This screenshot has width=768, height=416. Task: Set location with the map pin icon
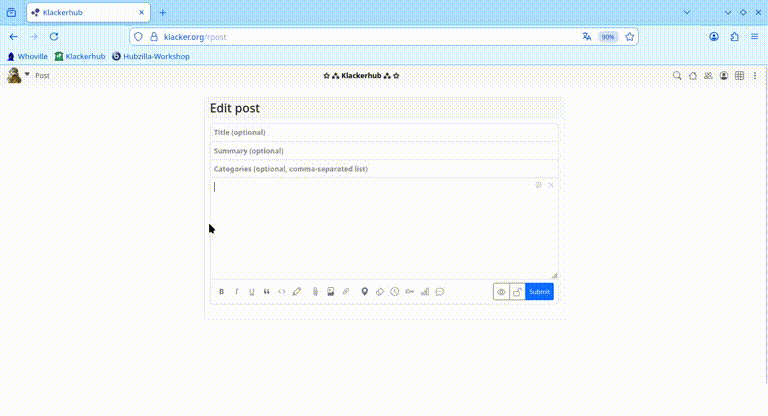pyautogui.click(x=364, y=292)
